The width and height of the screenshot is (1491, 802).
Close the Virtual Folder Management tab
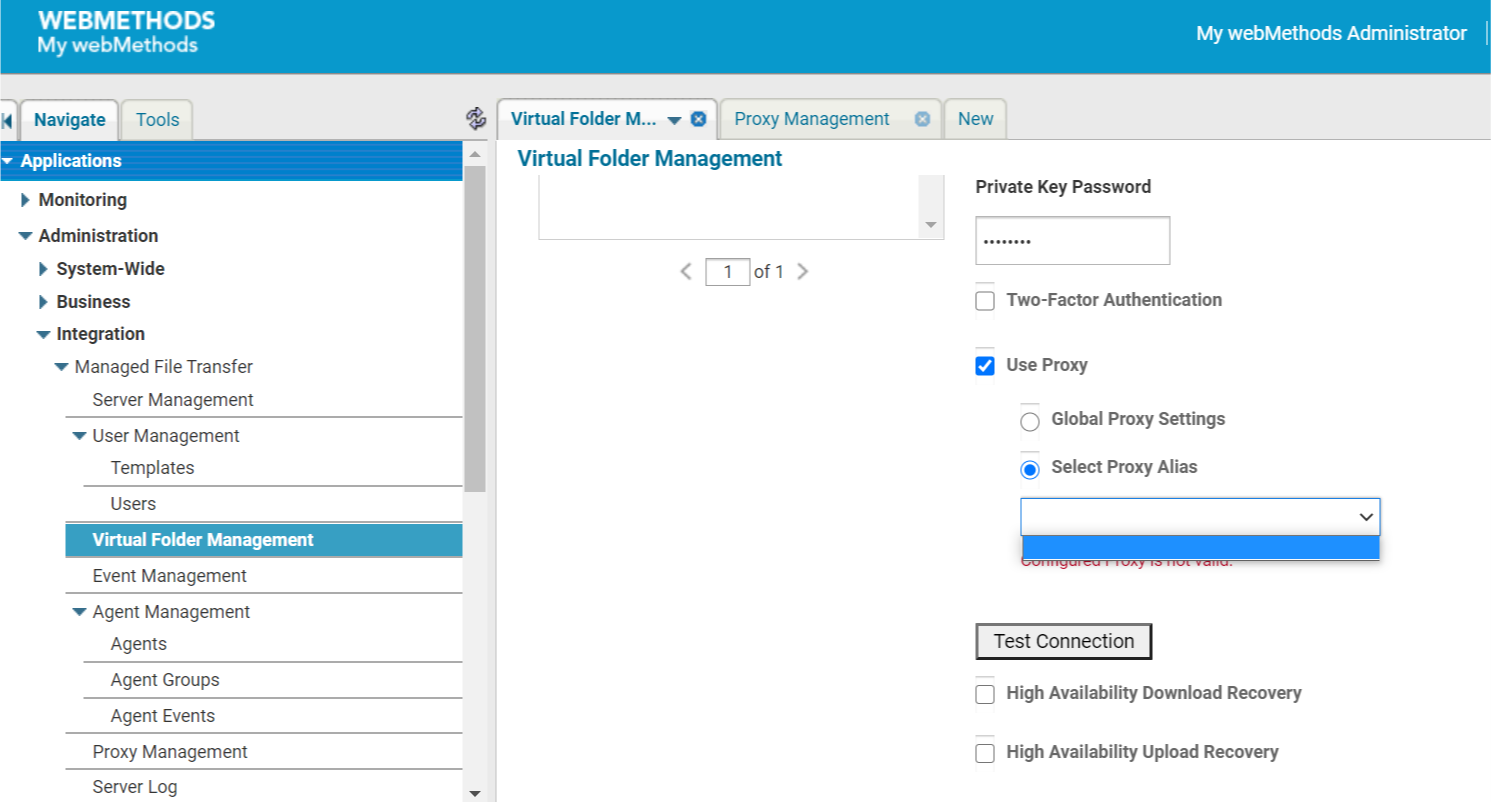pos(699,119)
